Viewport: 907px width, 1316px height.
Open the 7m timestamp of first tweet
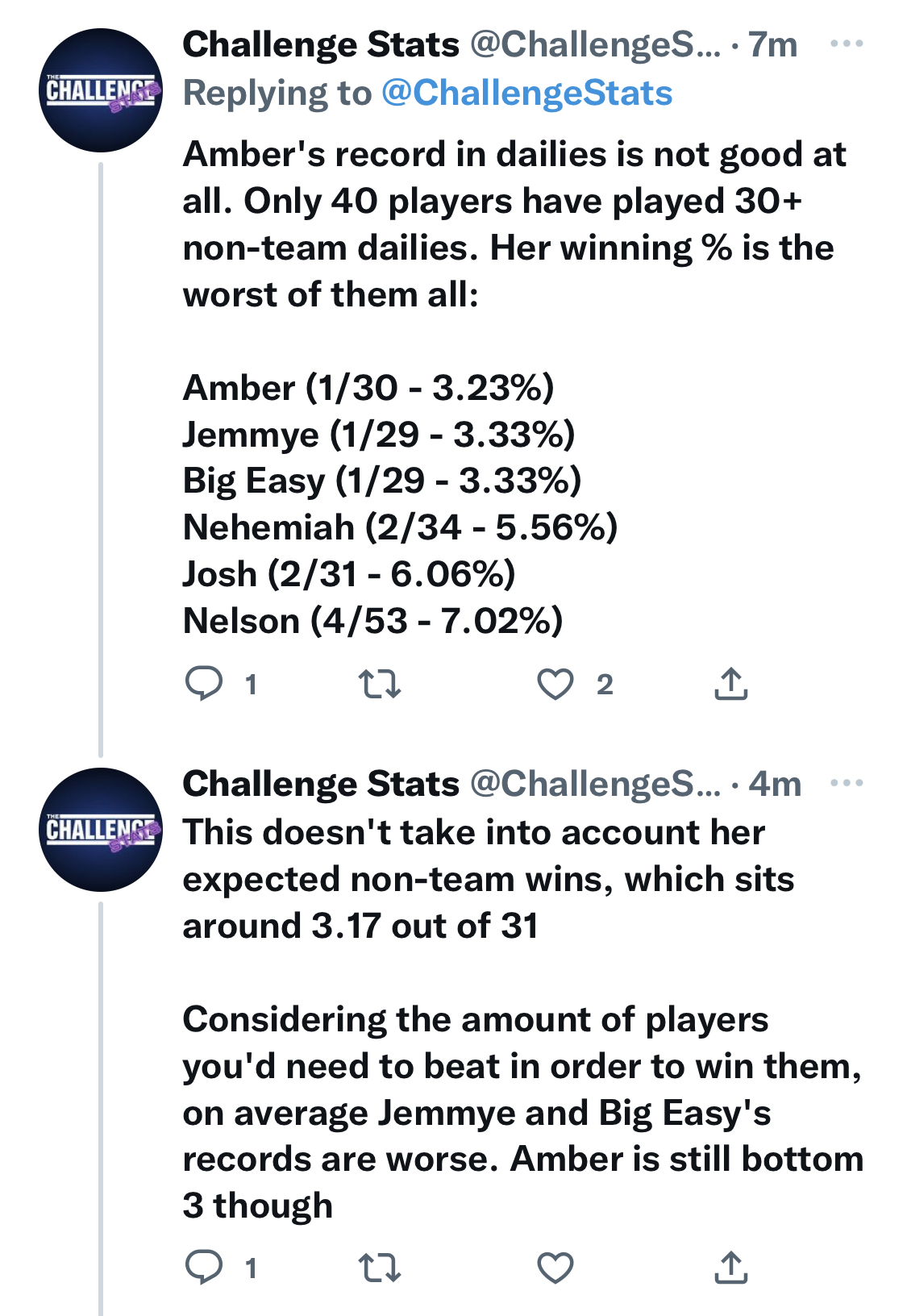click(x=772, y=45)
